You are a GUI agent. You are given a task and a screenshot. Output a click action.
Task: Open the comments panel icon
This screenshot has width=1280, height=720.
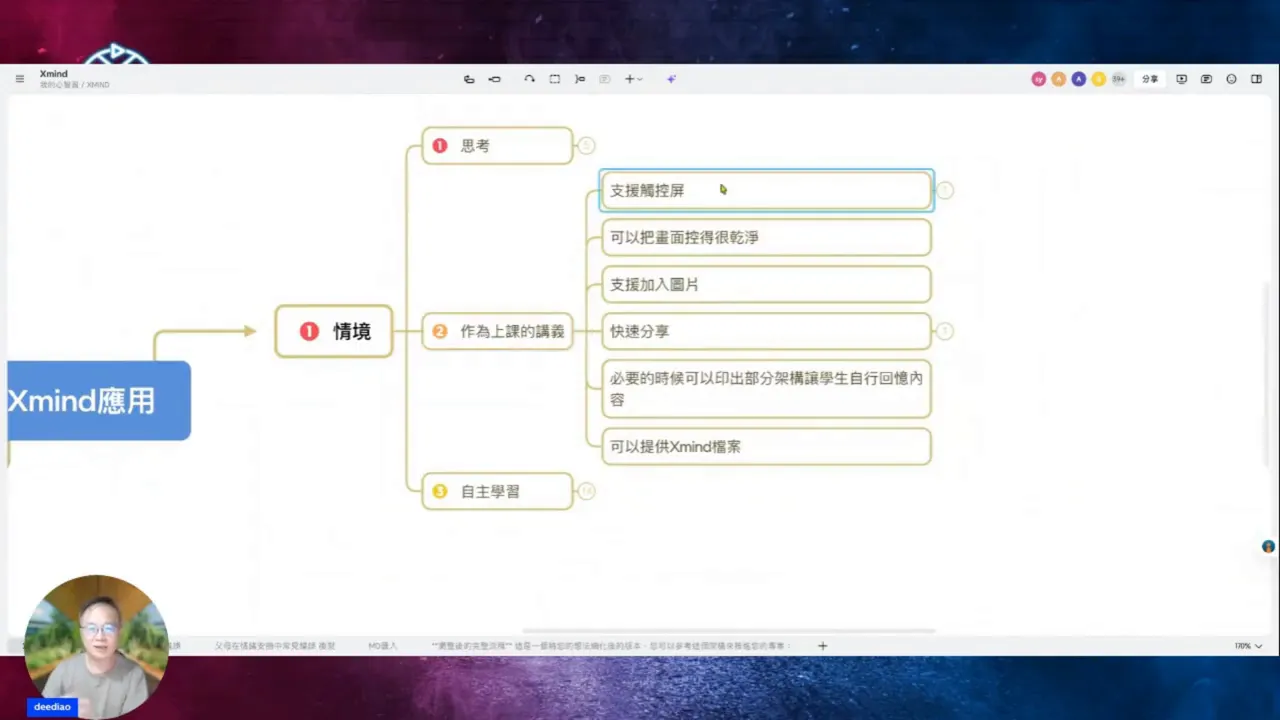pyautogui.click(x=1207, y=79)
